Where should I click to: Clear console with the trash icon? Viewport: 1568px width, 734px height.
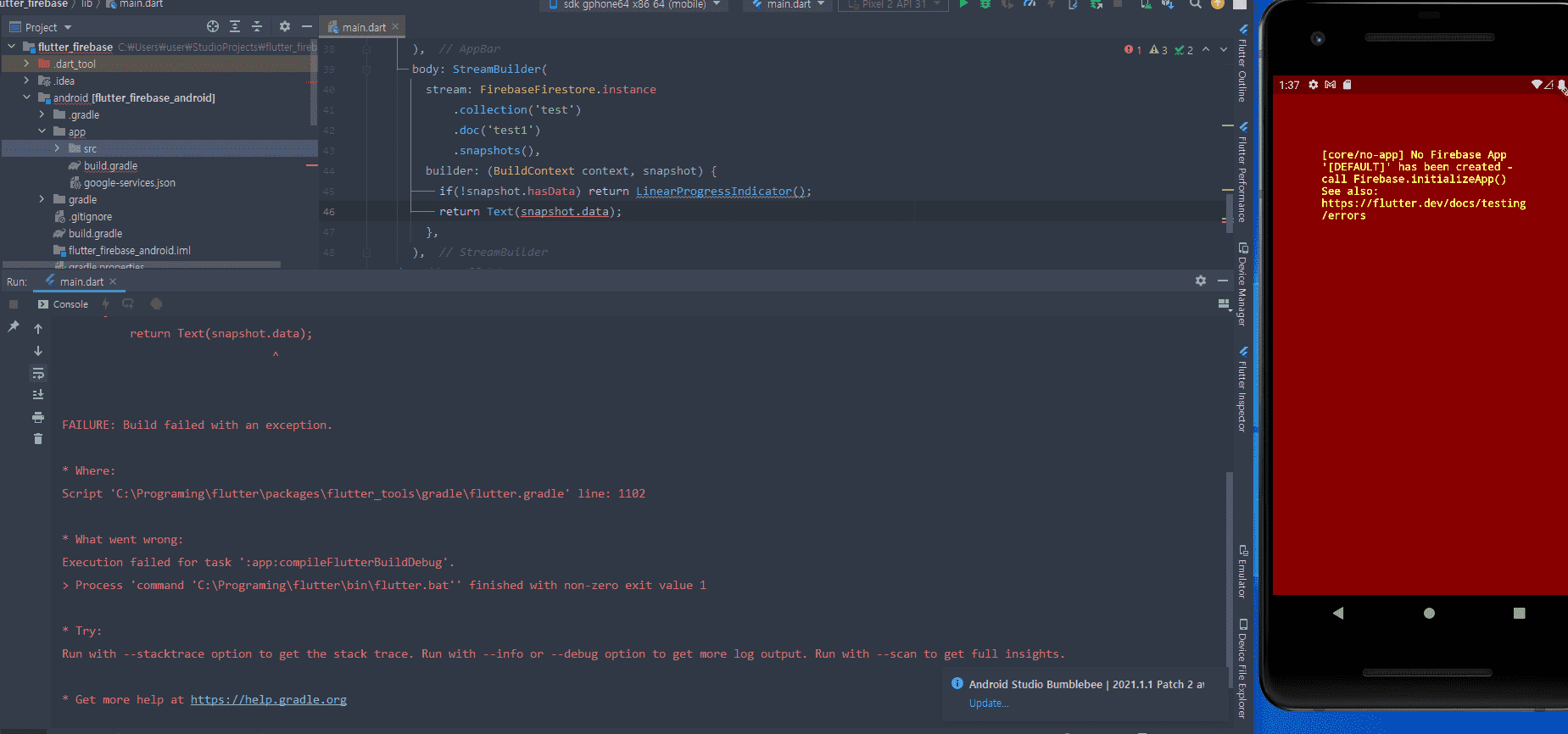click(38, 438)
